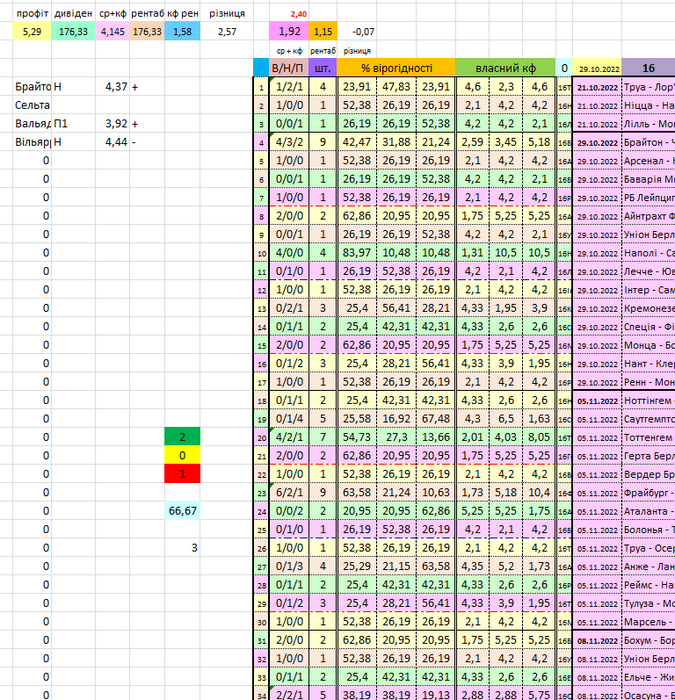675x700 pixels.
Task: Select the coefficient cell 1,63
Action: [539, 419]
